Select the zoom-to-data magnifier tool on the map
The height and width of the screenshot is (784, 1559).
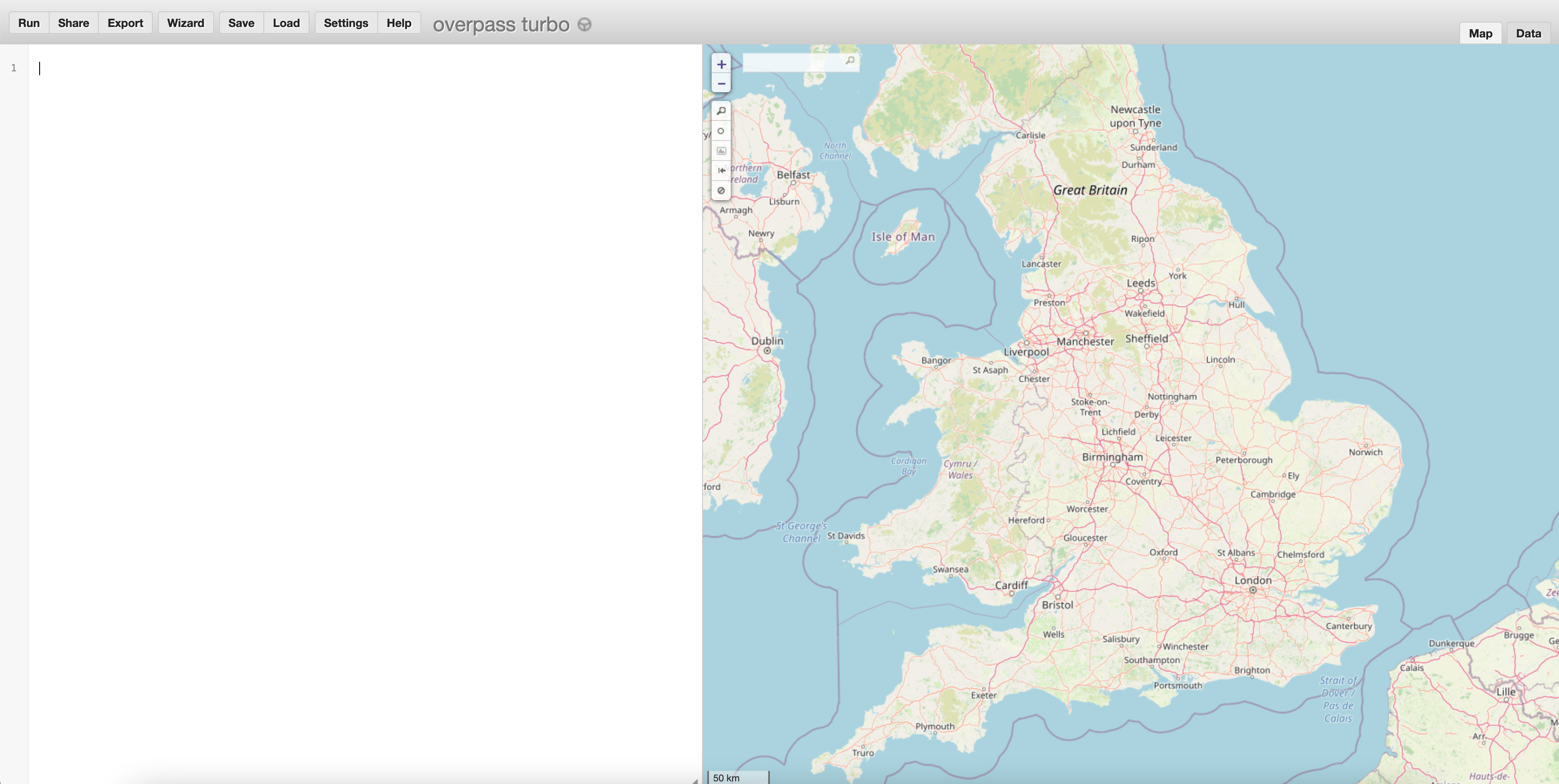(x=721, y=111)
